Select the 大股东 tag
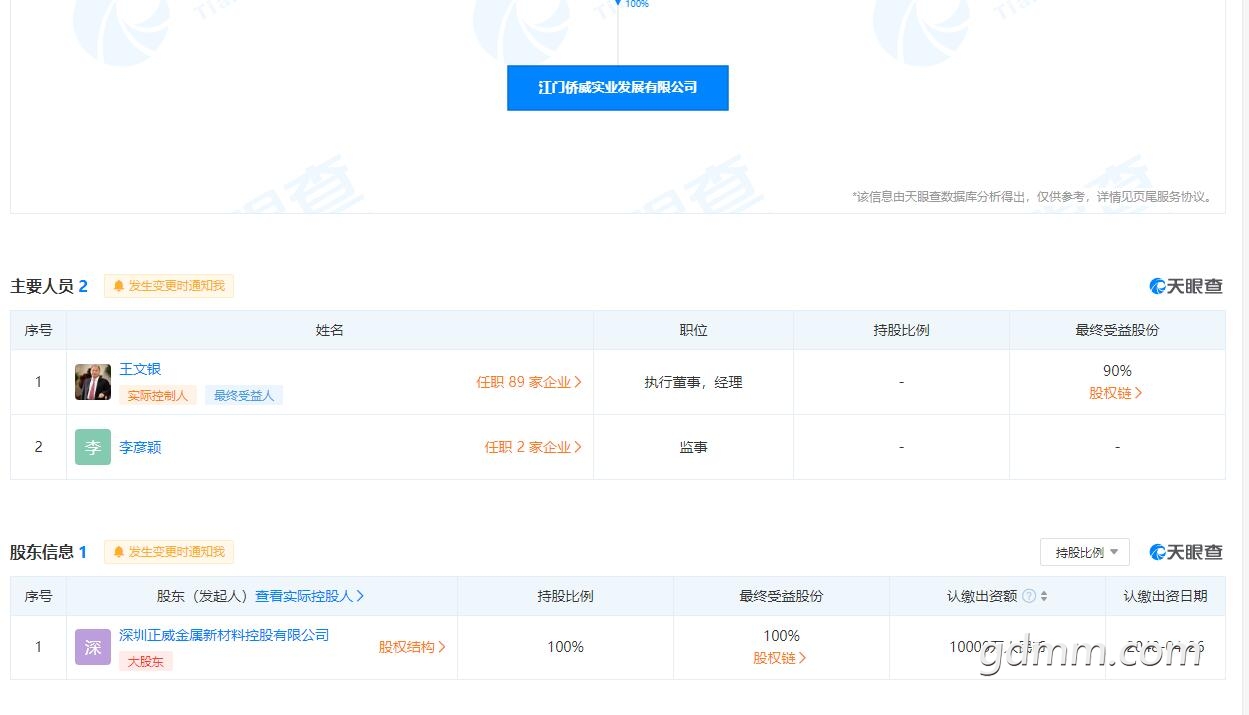The width and height of the screenshot is (1249, 715). coord(146,661)
